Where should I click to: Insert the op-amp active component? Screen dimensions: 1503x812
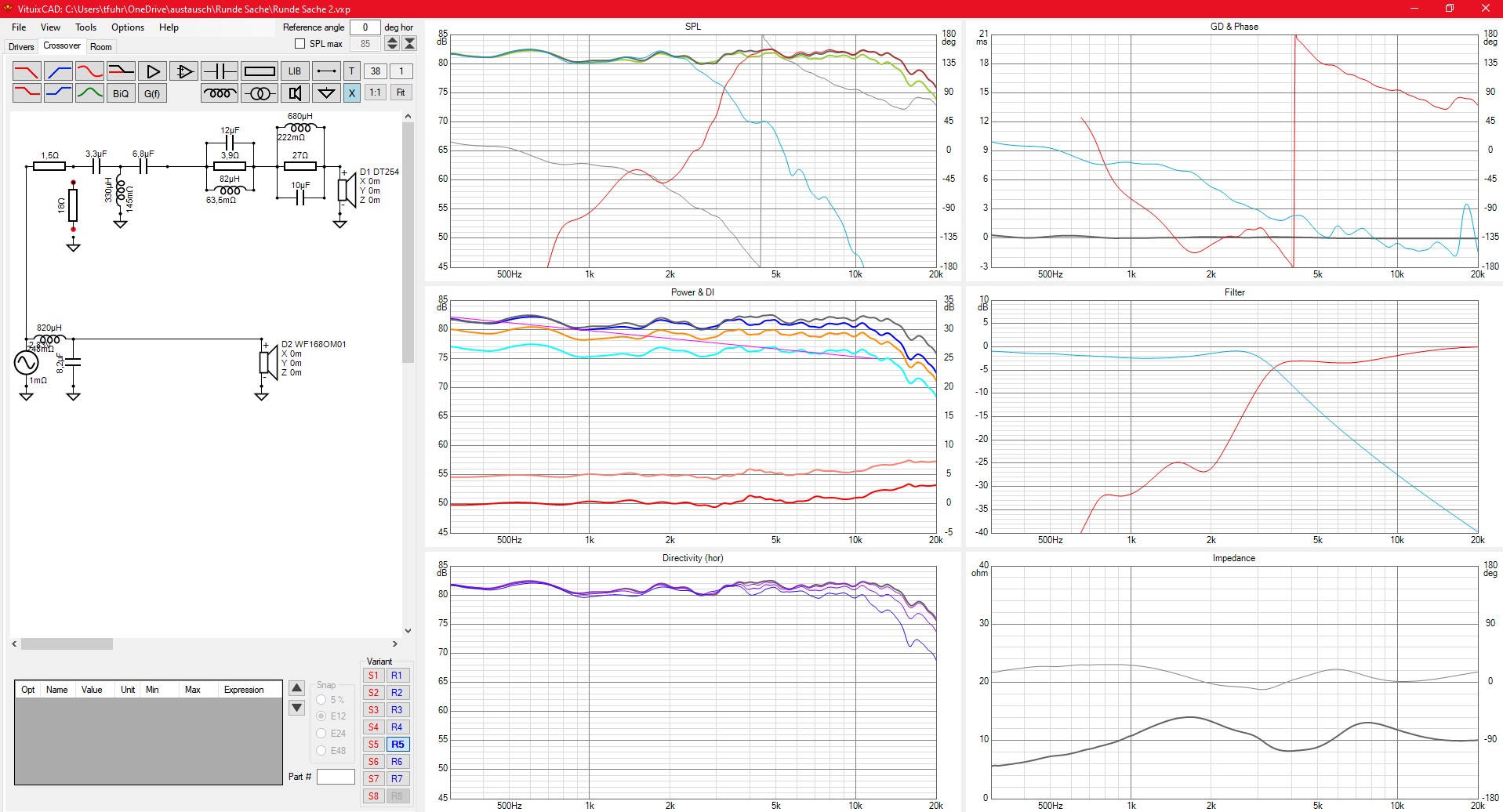click(184, 71)
